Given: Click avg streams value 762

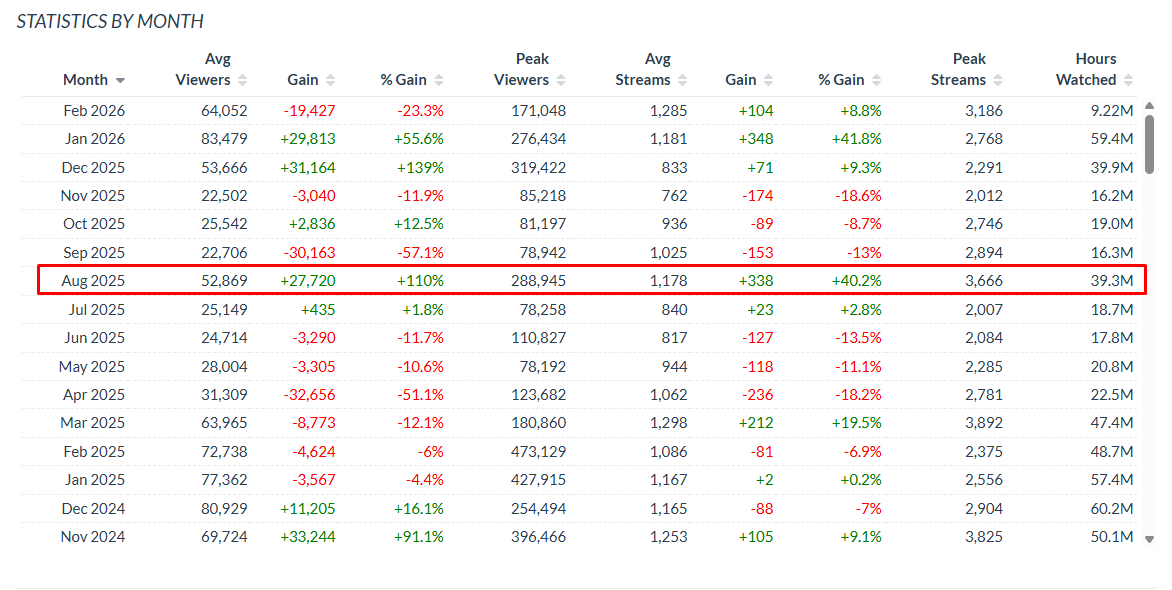Looking at the screenshot, I should point(674,196).
